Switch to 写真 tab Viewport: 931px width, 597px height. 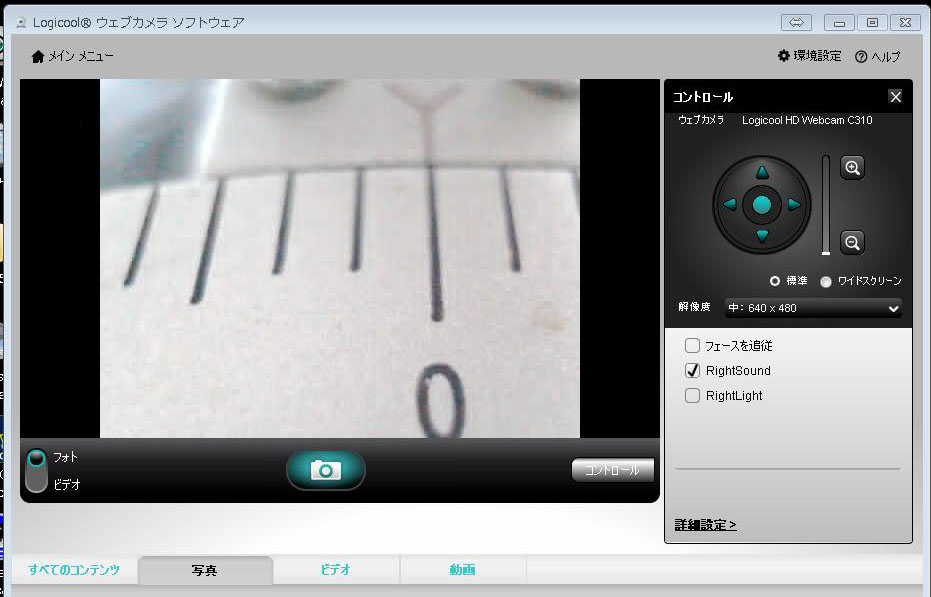205,570
